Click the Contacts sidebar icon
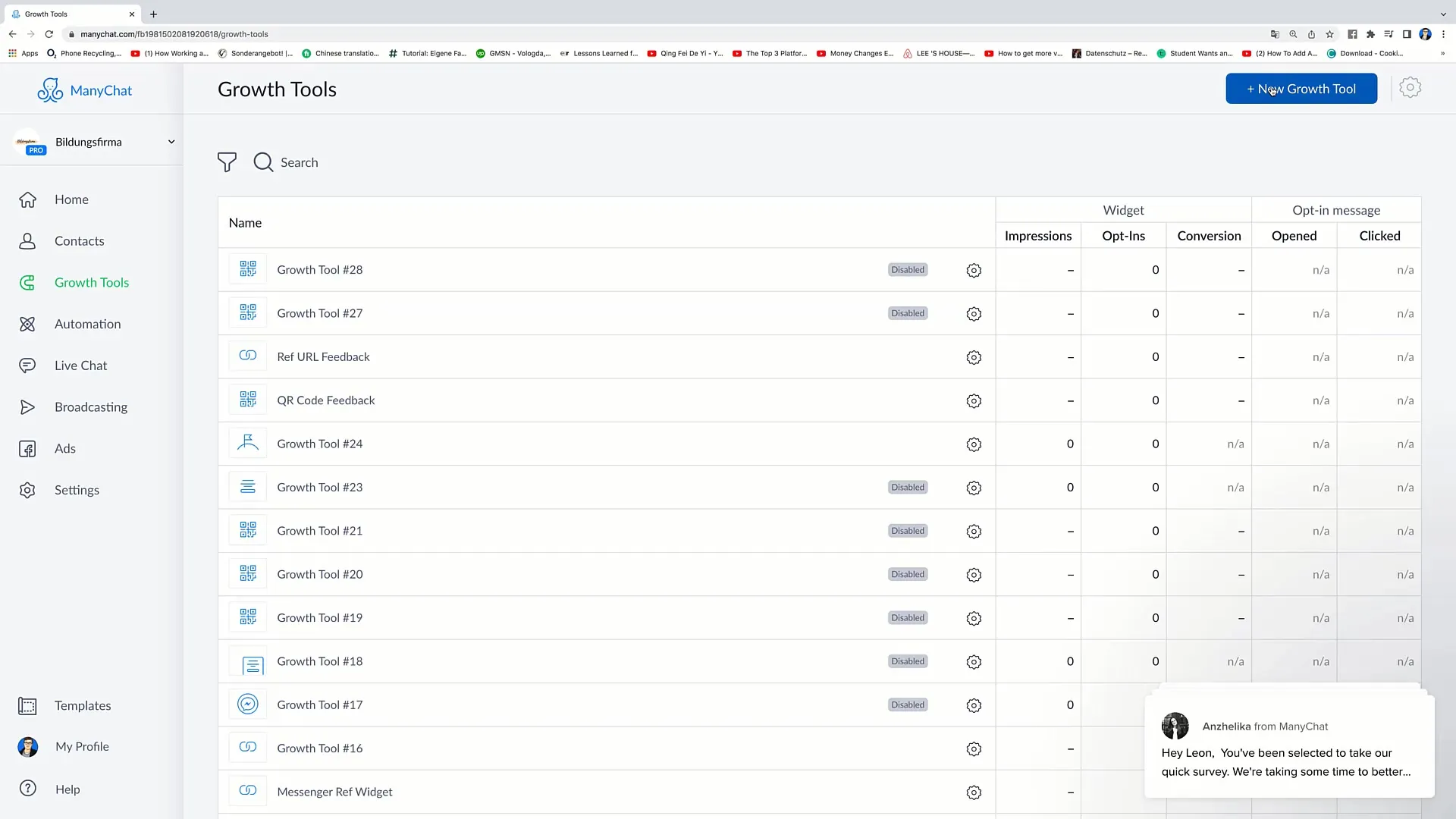Screen dimensions: 1456x819 pos(27,240)
